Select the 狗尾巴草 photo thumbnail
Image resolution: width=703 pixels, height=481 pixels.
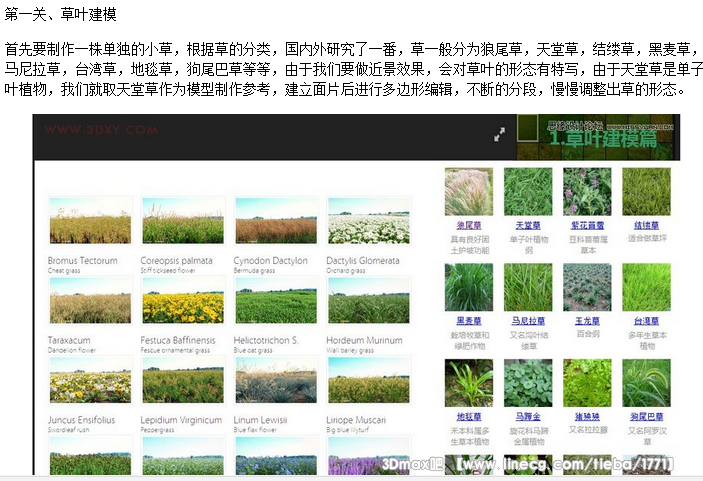click(647, 383)
